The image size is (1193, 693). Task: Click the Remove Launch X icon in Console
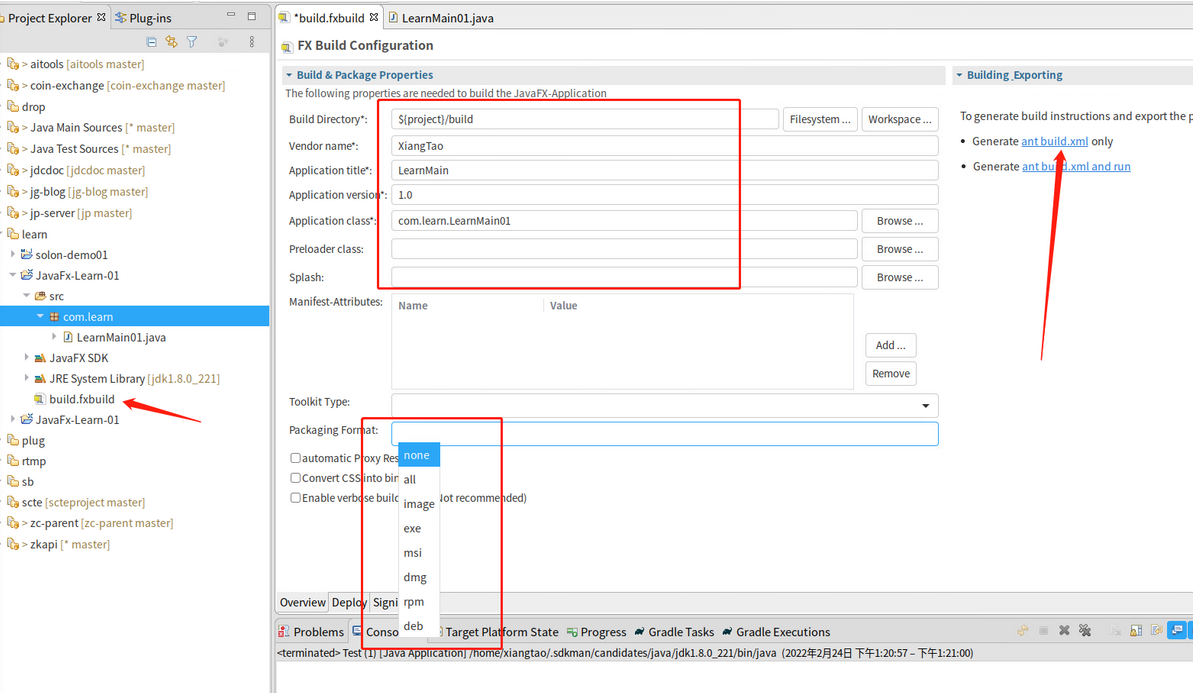[x=1064, y=631]
